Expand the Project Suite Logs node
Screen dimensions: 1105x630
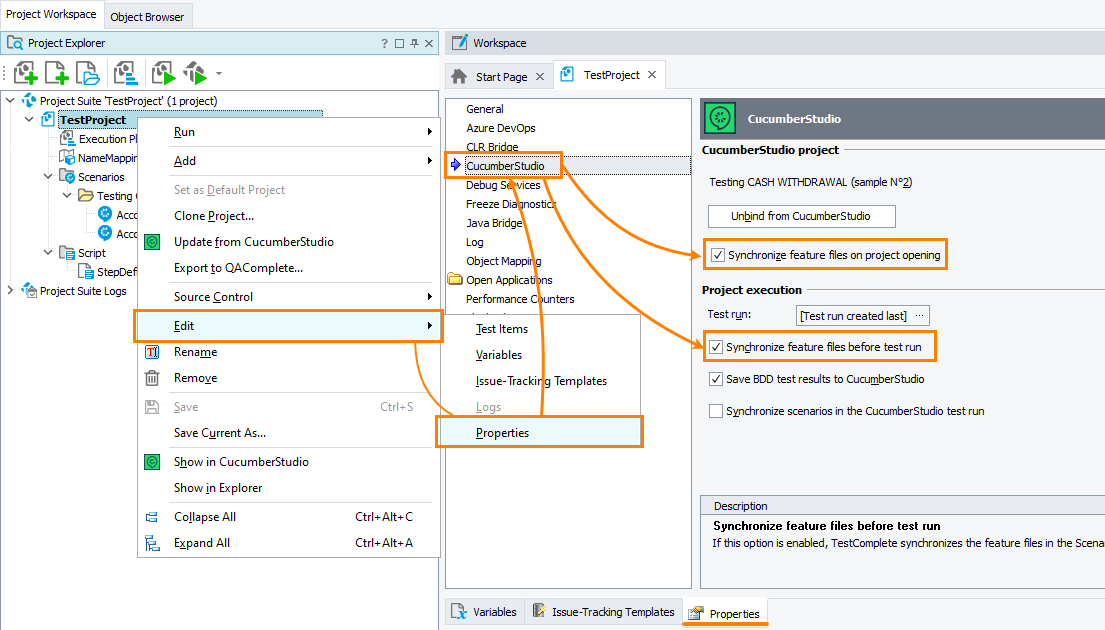9,290
